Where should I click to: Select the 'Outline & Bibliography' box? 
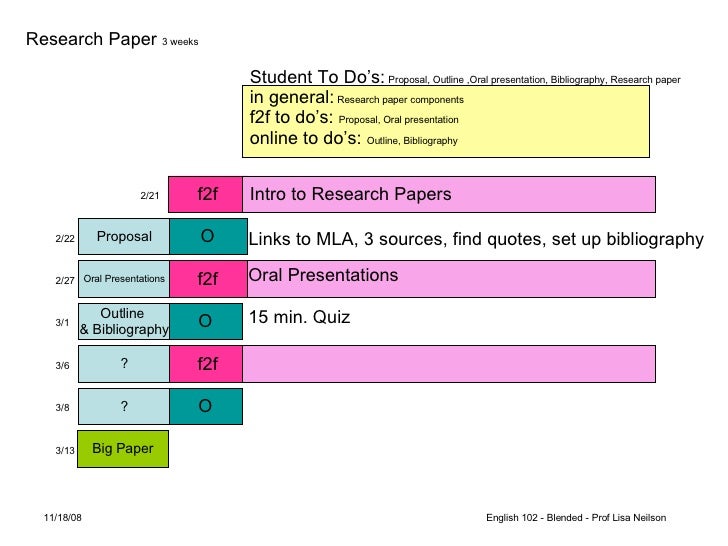point(124,321)
